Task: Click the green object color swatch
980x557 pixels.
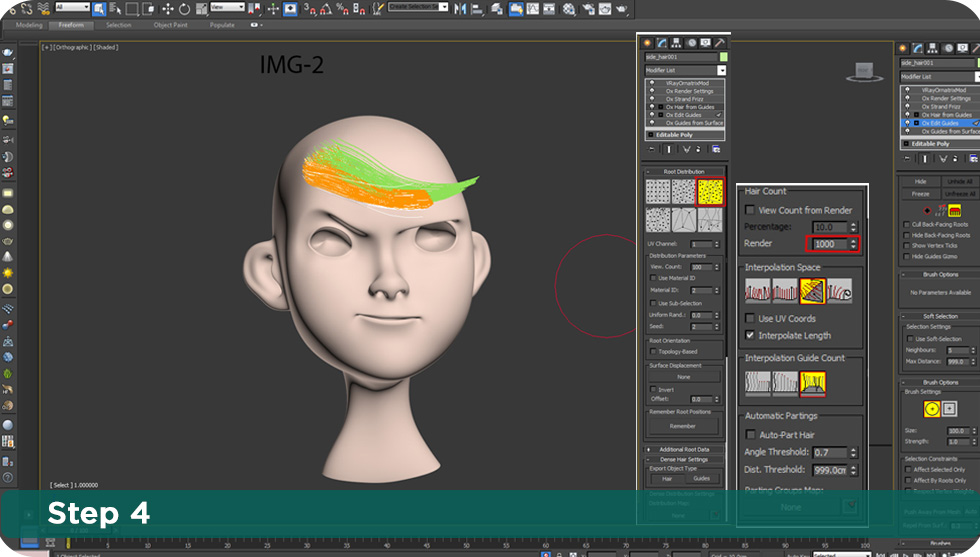Action: (722, 59)
